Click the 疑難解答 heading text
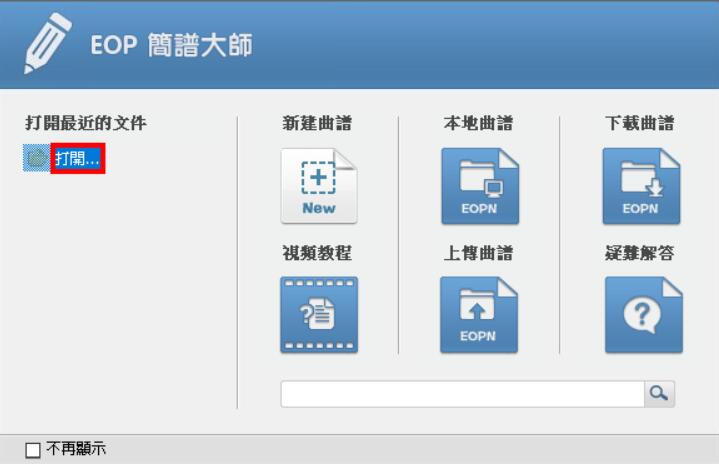The width and height of the screenshot is (719, 465). click(640, 253)
